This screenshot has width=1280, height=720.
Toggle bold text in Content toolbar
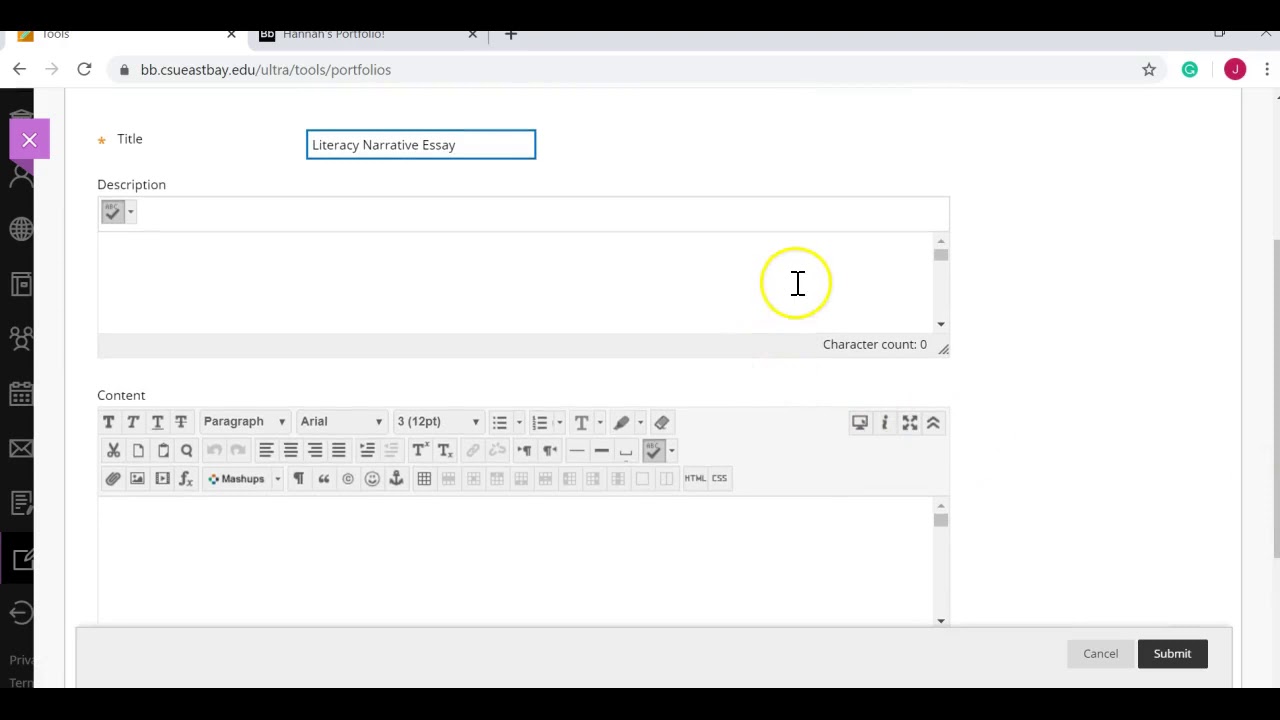109,422
